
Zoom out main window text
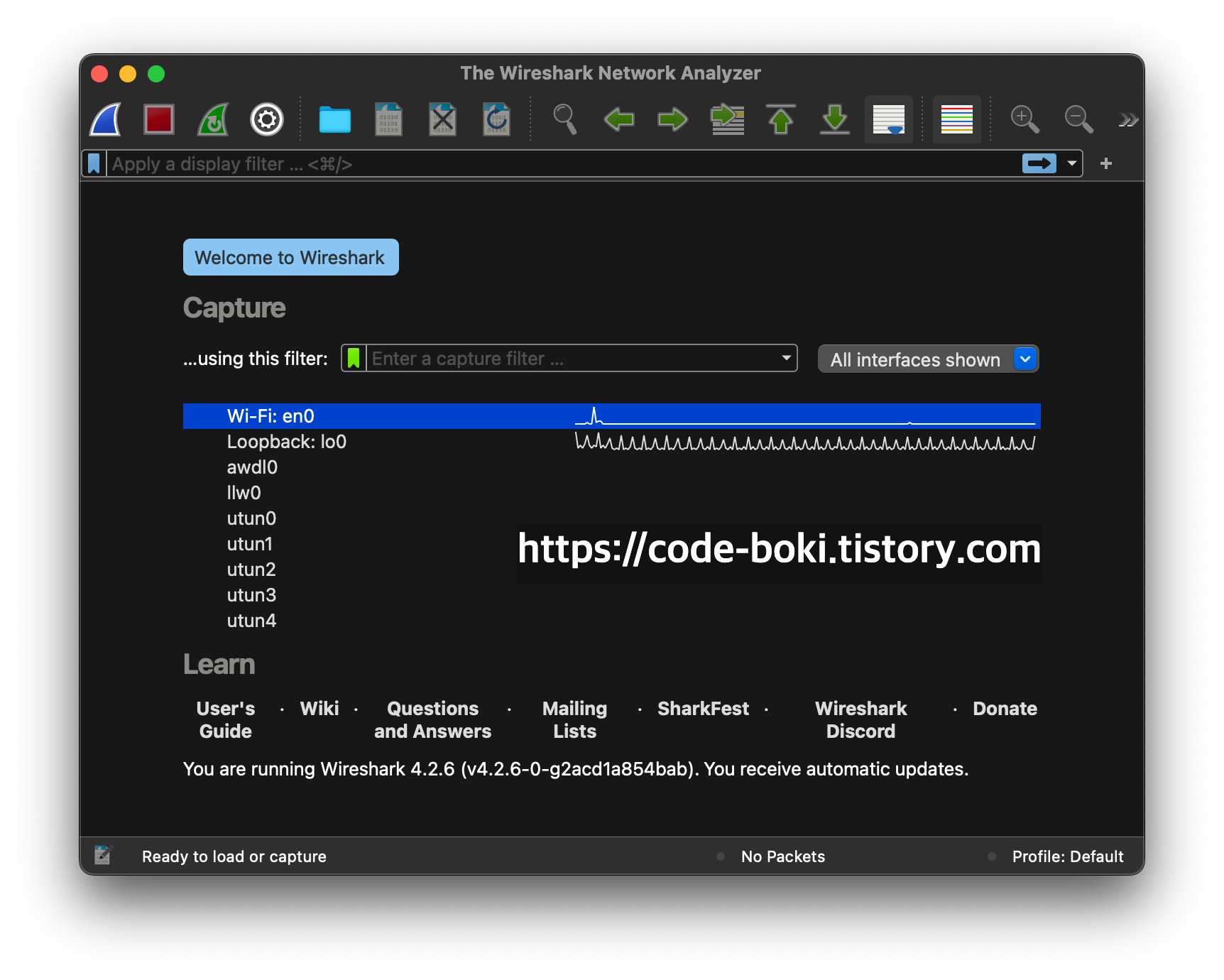pos(1079,119)
